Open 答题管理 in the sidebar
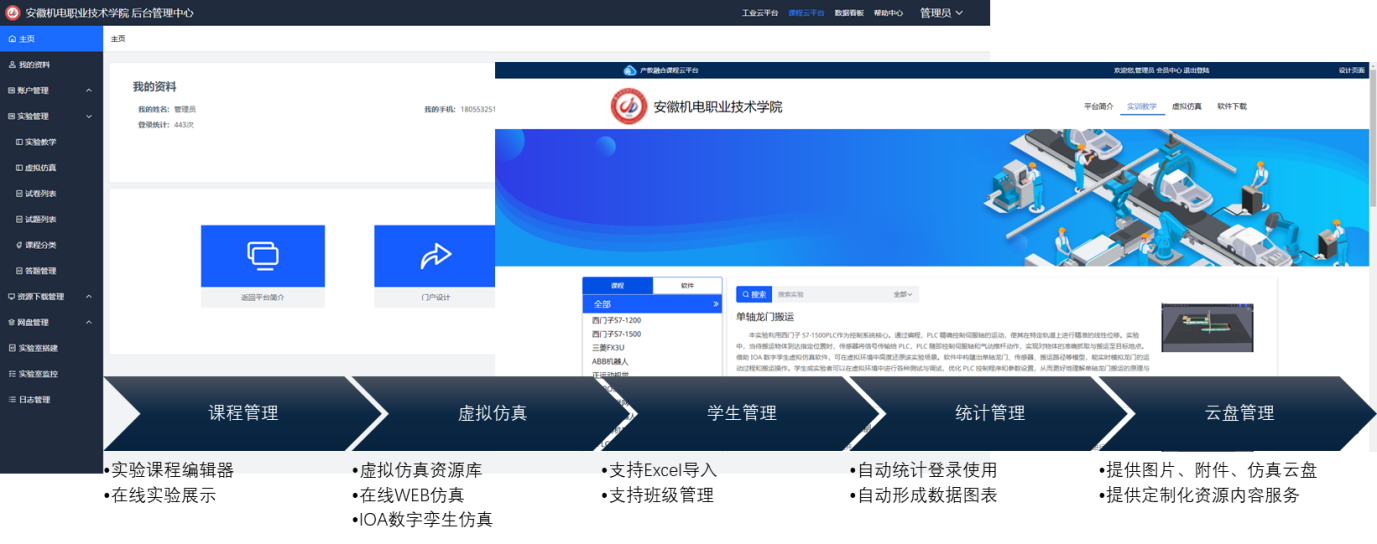 (x=36, y=271)
